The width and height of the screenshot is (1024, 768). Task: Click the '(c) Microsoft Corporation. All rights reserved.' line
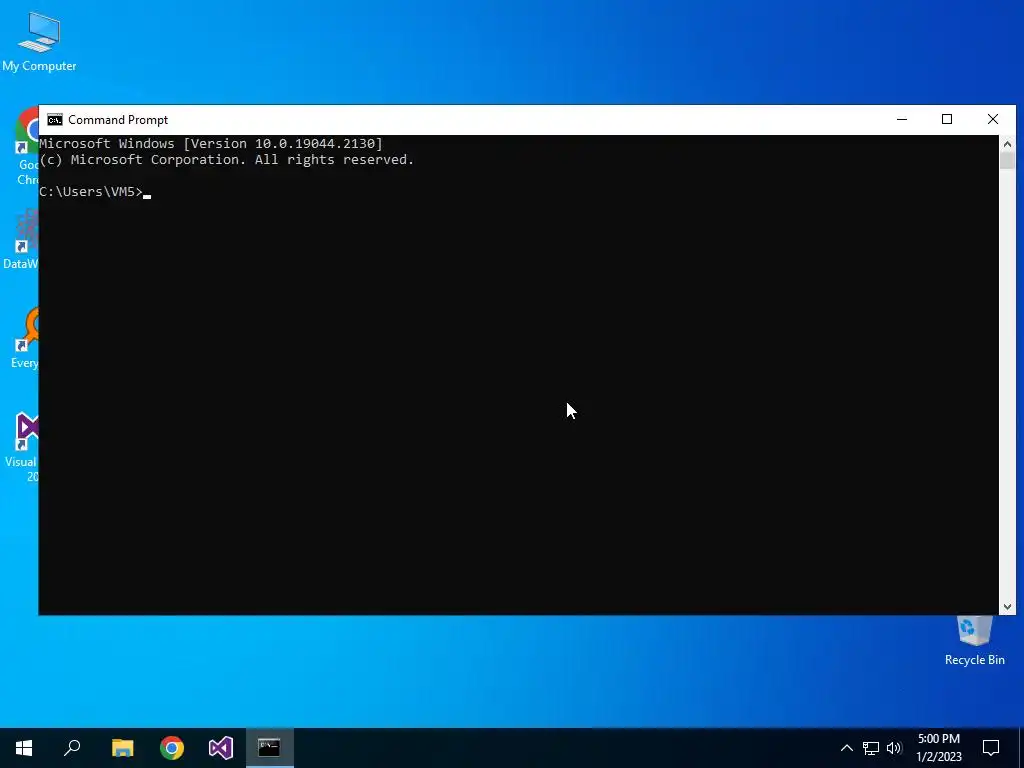tap(227, 160)
